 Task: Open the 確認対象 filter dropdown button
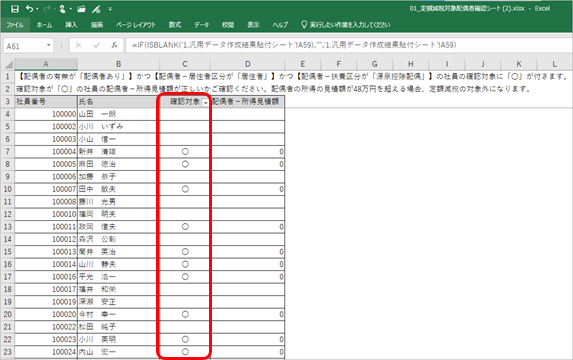coord(205,103)
